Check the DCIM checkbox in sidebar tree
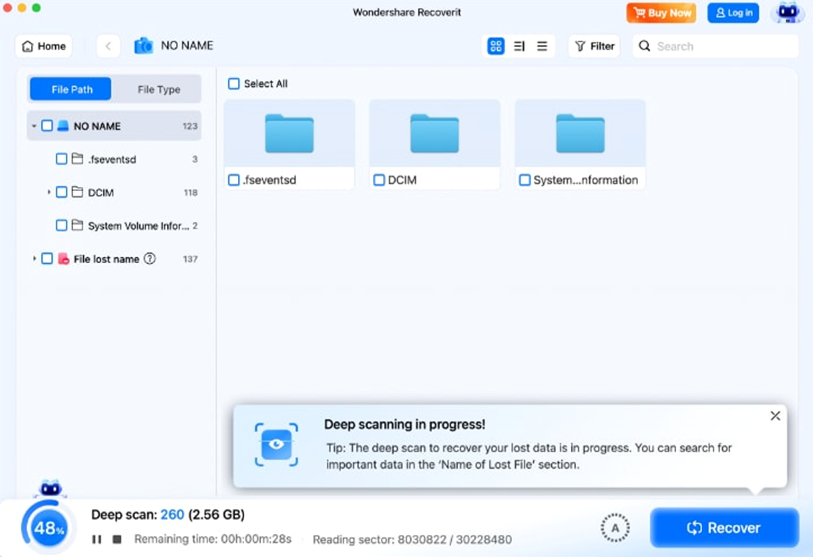 [x=61, y=192]
